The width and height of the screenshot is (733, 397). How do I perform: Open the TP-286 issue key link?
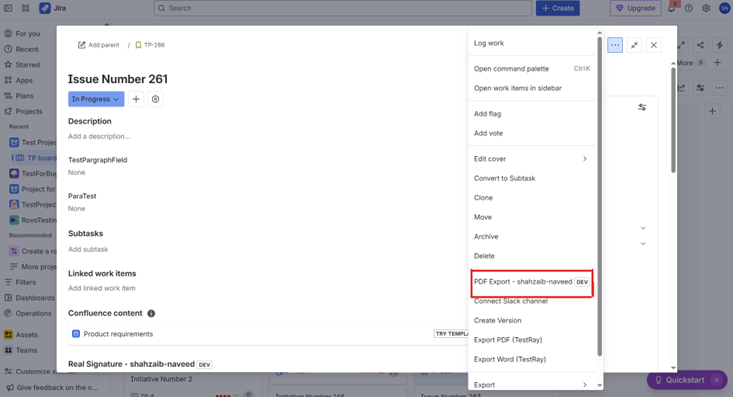pyautogui.click(x=154, y=45)
